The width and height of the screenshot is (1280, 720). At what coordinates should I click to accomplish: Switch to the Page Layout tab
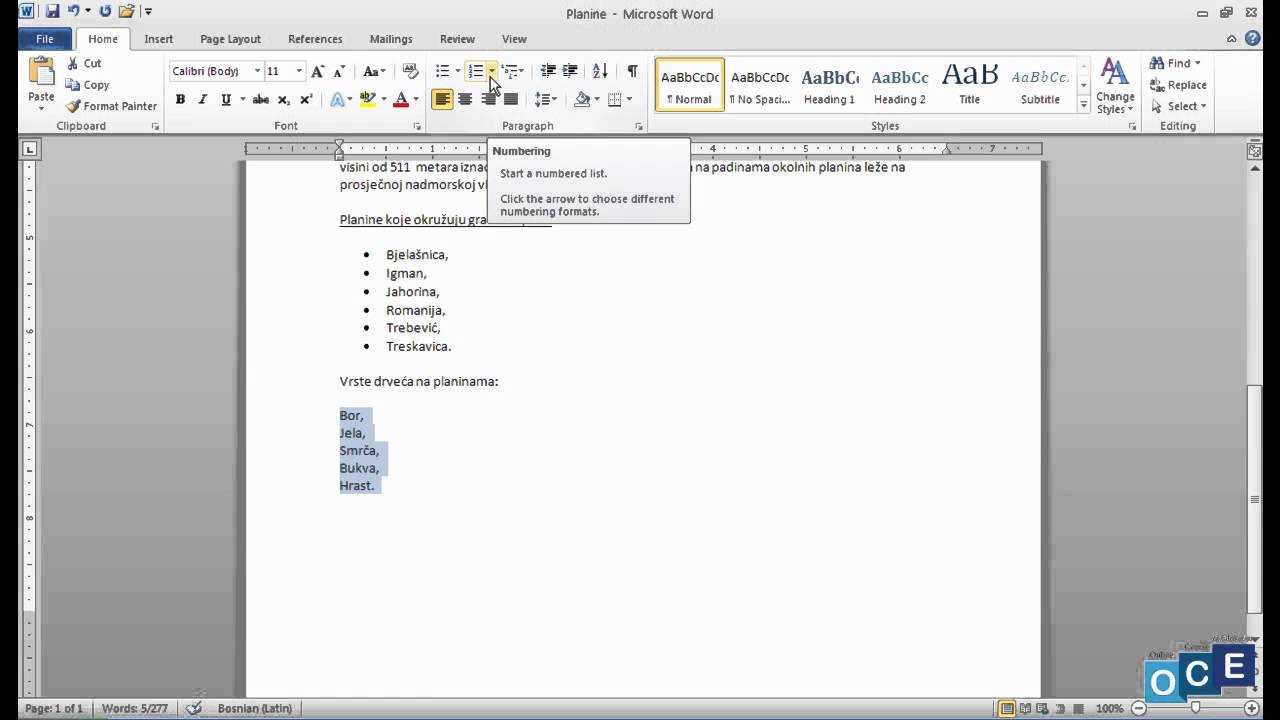[x=230, y=39]
